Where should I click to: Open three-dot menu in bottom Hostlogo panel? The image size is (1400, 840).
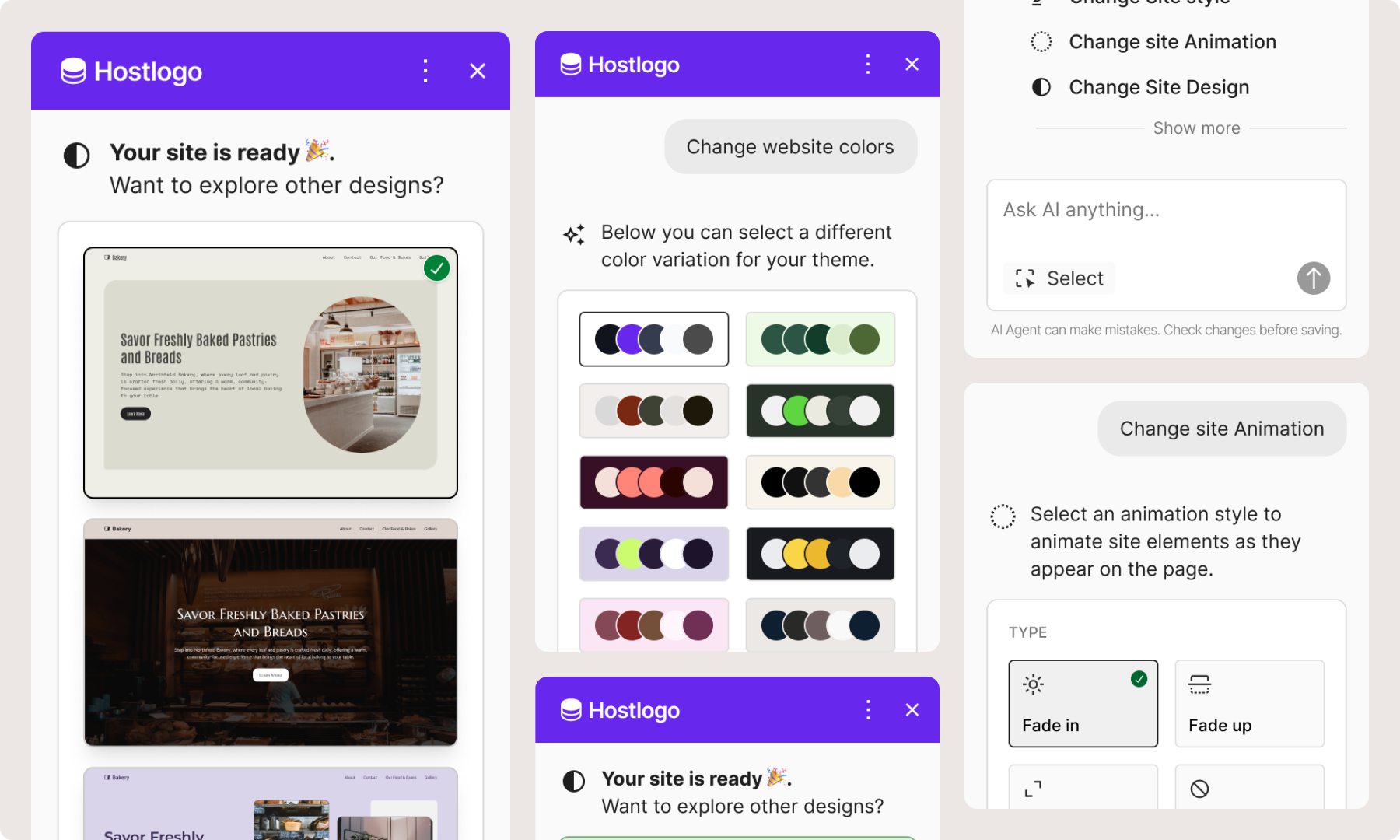click(x=868, y=710)
